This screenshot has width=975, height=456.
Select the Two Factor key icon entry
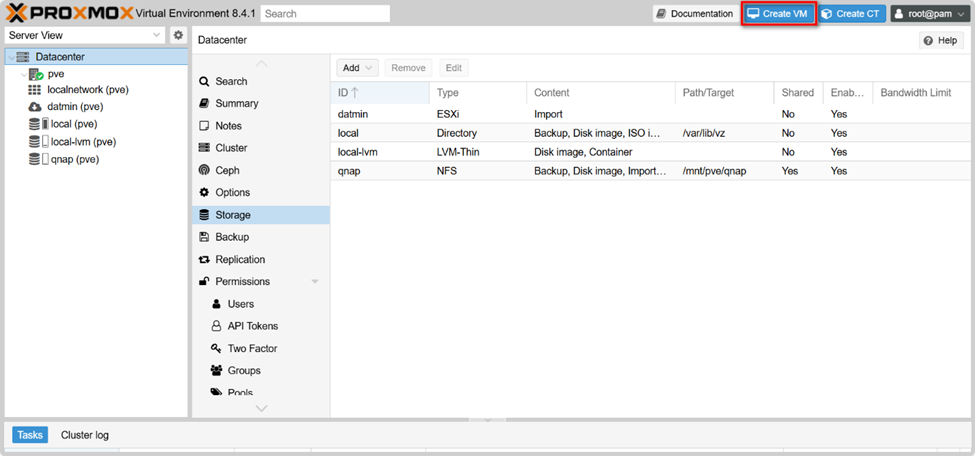click(x=251, y=348)
